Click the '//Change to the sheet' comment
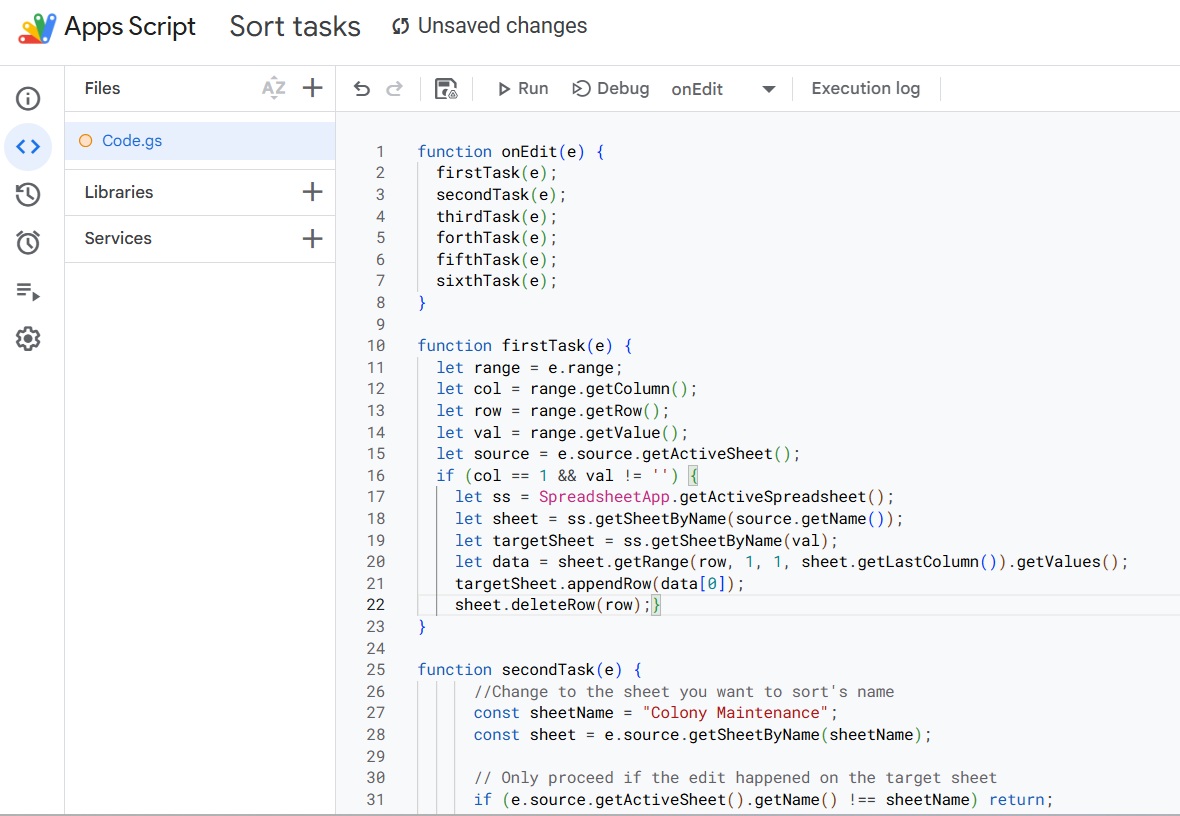This screenshot has height=816, width=1180. click(684, 692)
